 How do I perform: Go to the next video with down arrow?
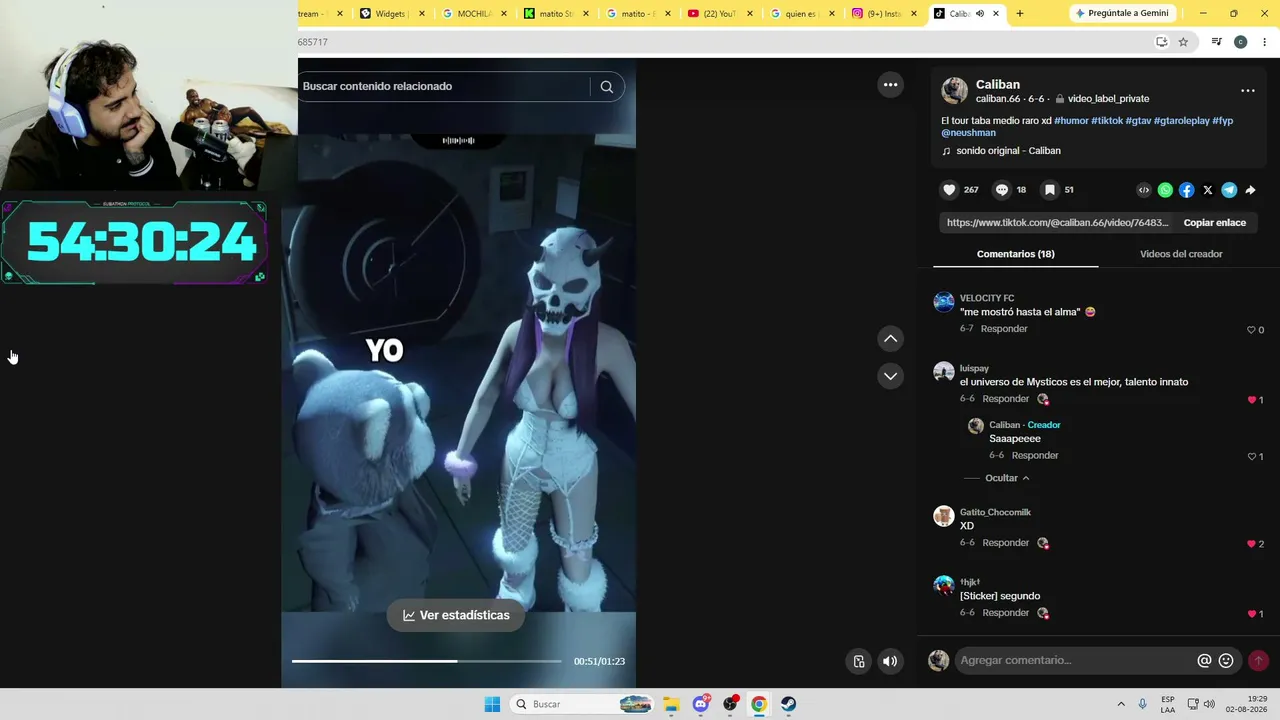(x=890, y=376)
